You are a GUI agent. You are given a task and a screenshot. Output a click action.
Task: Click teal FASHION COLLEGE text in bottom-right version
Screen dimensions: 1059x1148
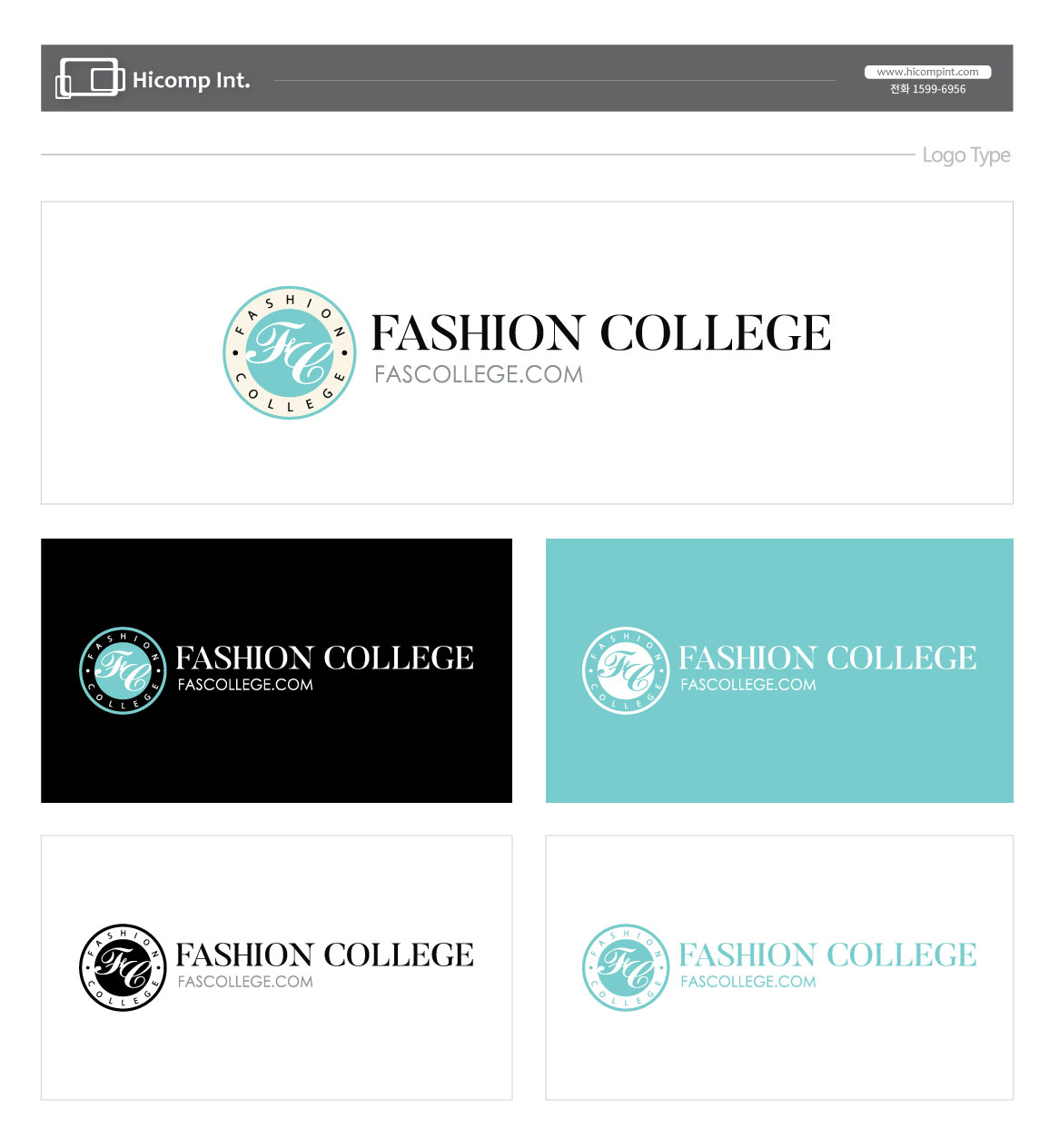coord(828,955)
